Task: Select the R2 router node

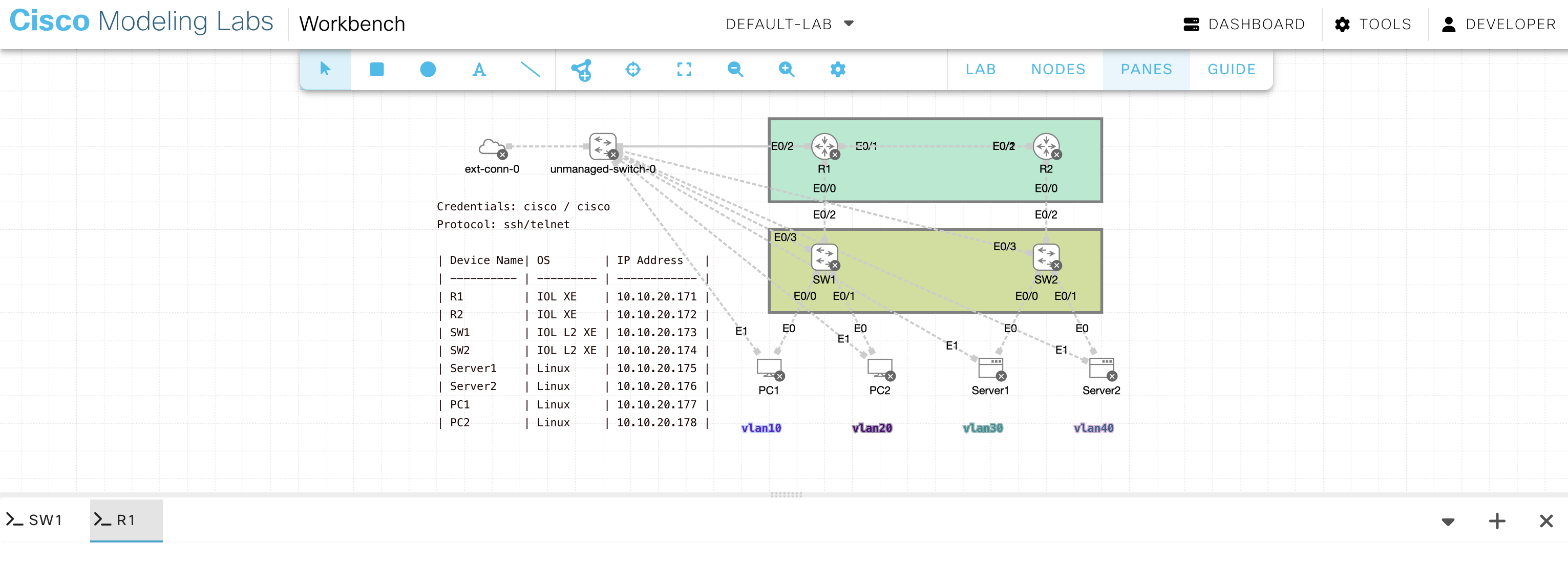Action: [x=1046, y=146]
